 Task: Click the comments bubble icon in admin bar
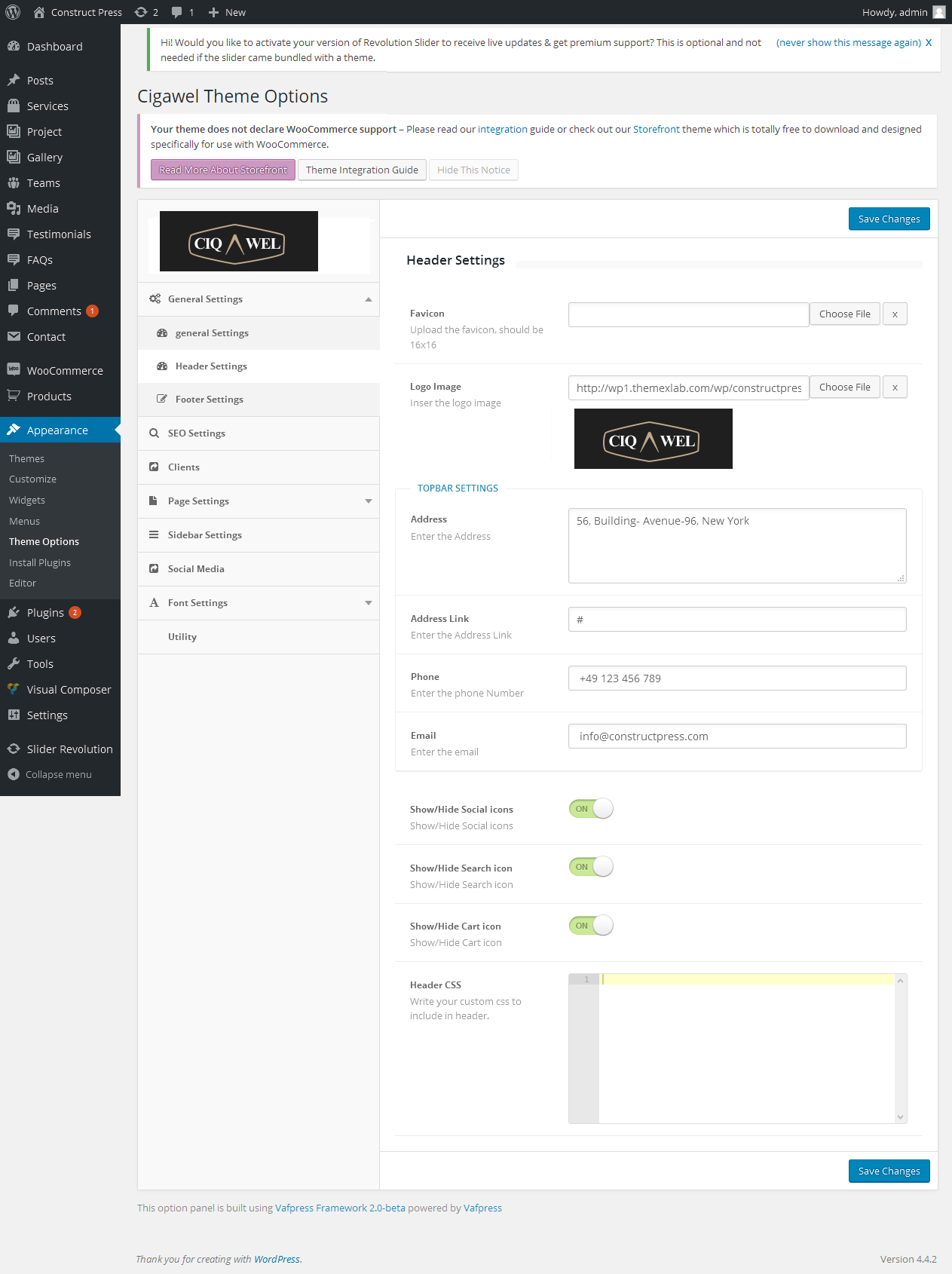click(x=176, y=12)
